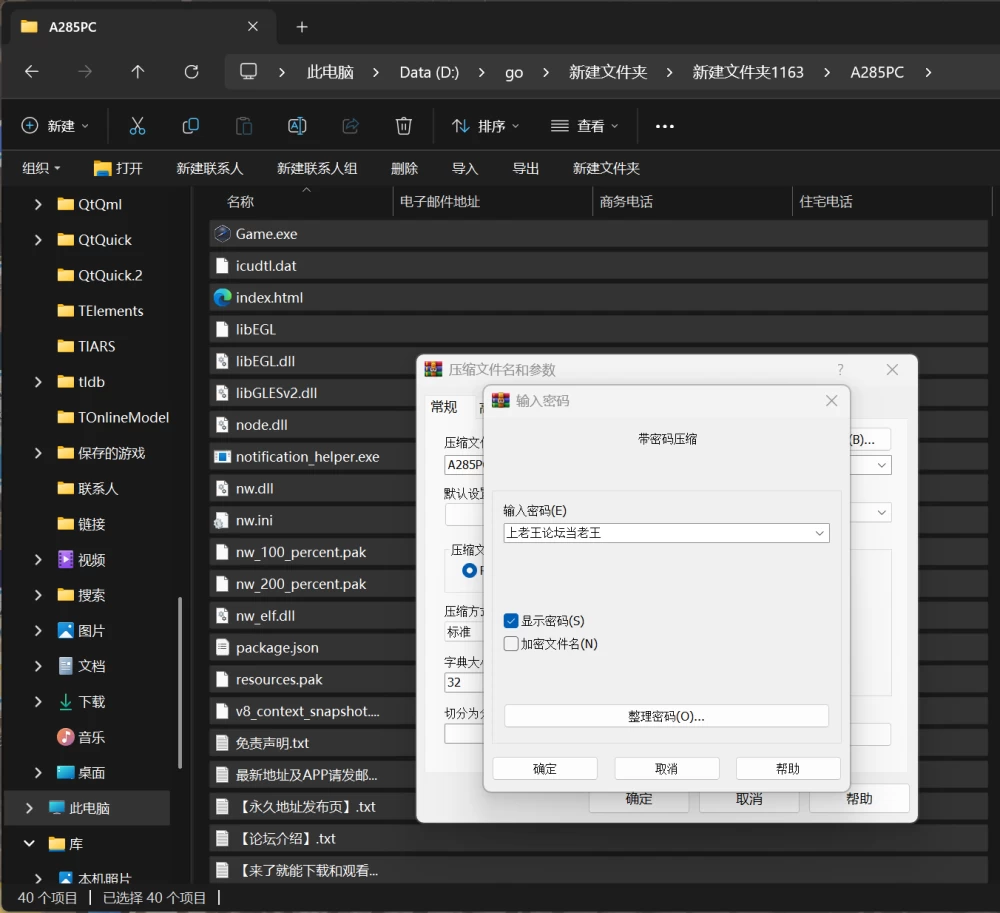This screenshot has height=913, width=1000.
Task: Go up one folder level
Action: [138, 71]
